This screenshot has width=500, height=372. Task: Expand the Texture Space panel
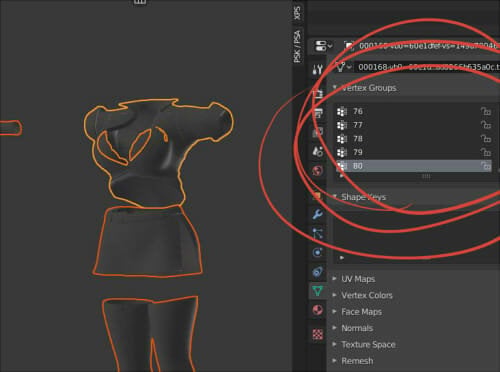(x=334, y=344)
